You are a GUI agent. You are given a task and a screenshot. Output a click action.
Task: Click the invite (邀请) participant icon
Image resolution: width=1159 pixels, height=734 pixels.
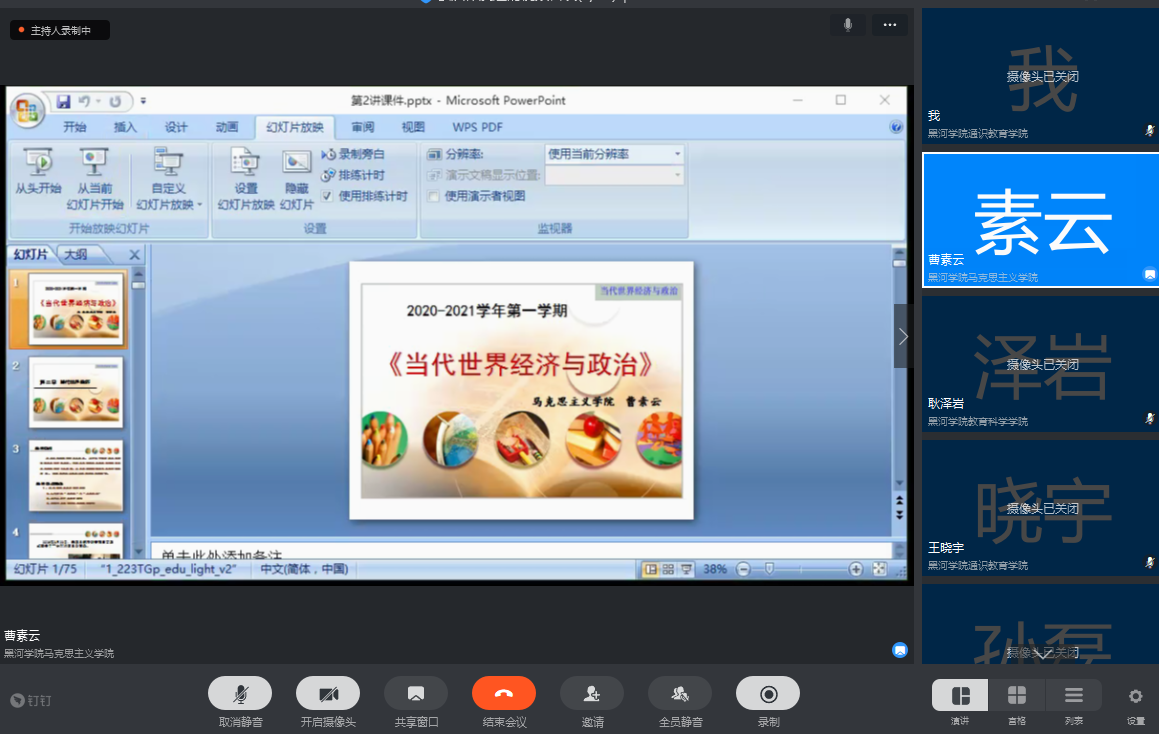click(x=592, y=693)
